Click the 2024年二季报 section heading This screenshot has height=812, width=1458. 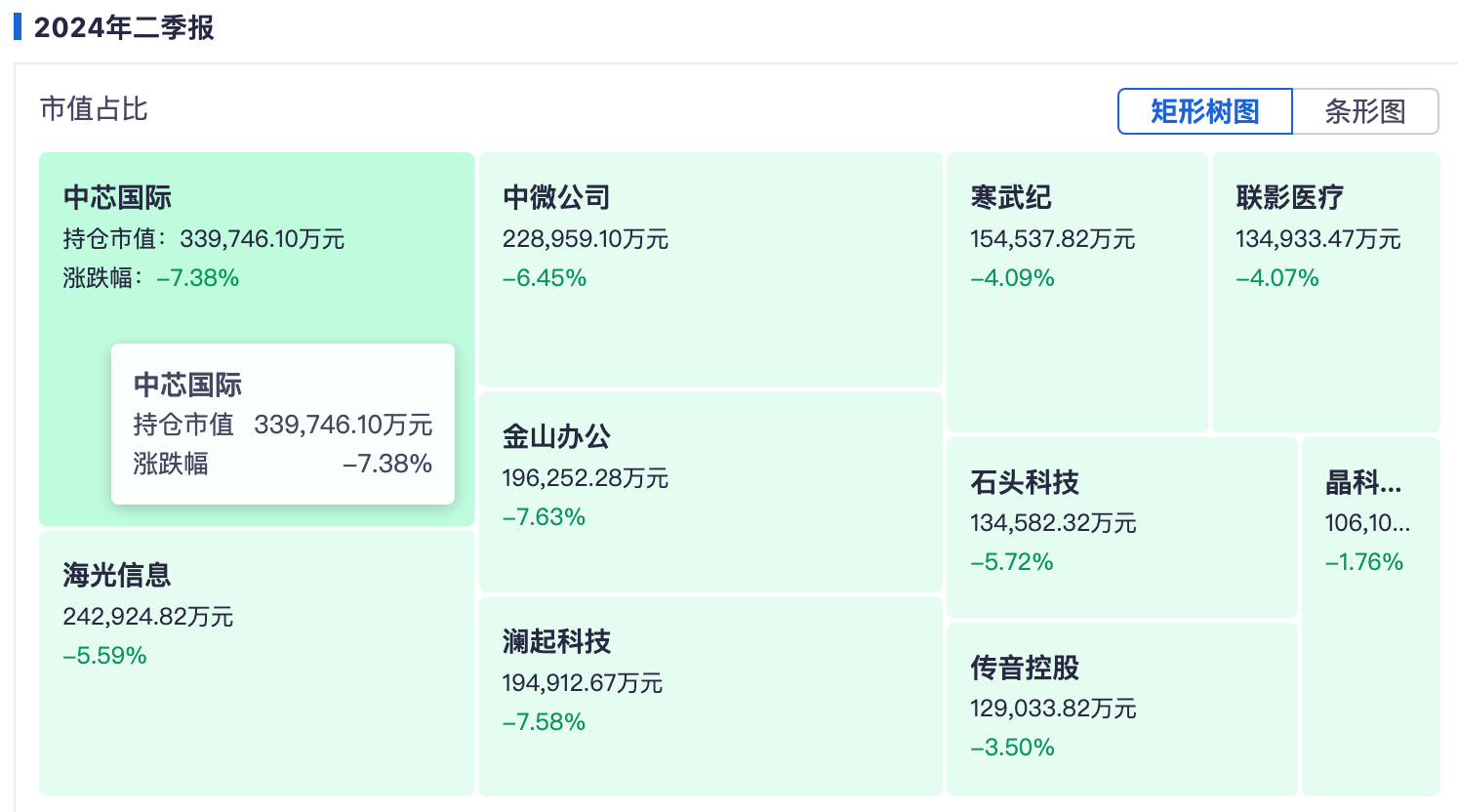click(x=124, y=27)
